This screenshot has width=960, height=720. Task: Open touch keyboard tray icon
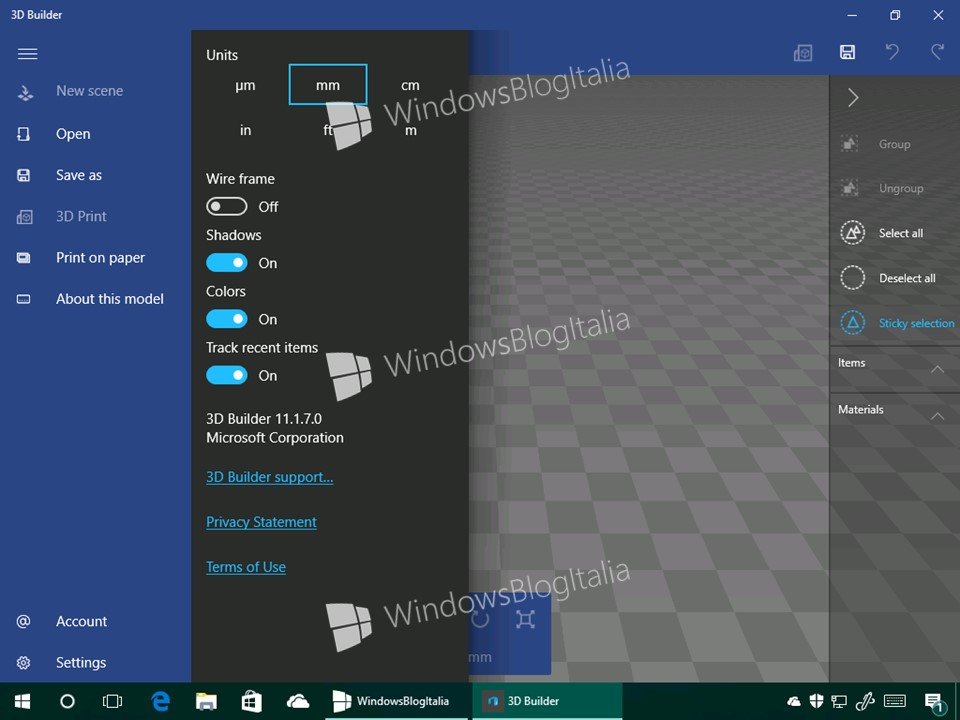click(895, 701)
